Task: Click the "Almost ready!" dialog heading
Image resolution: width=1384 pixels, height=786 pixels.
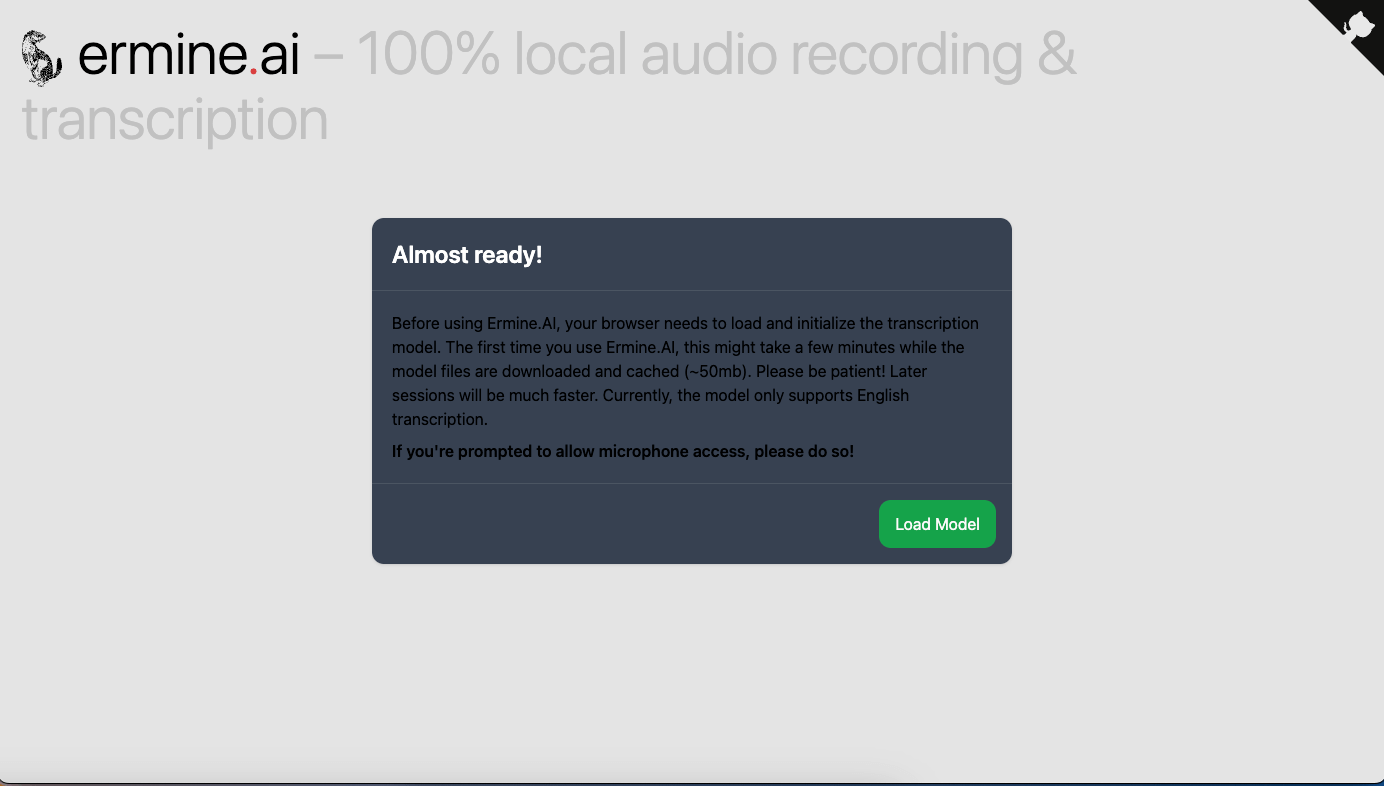Action: coord(467,255)
